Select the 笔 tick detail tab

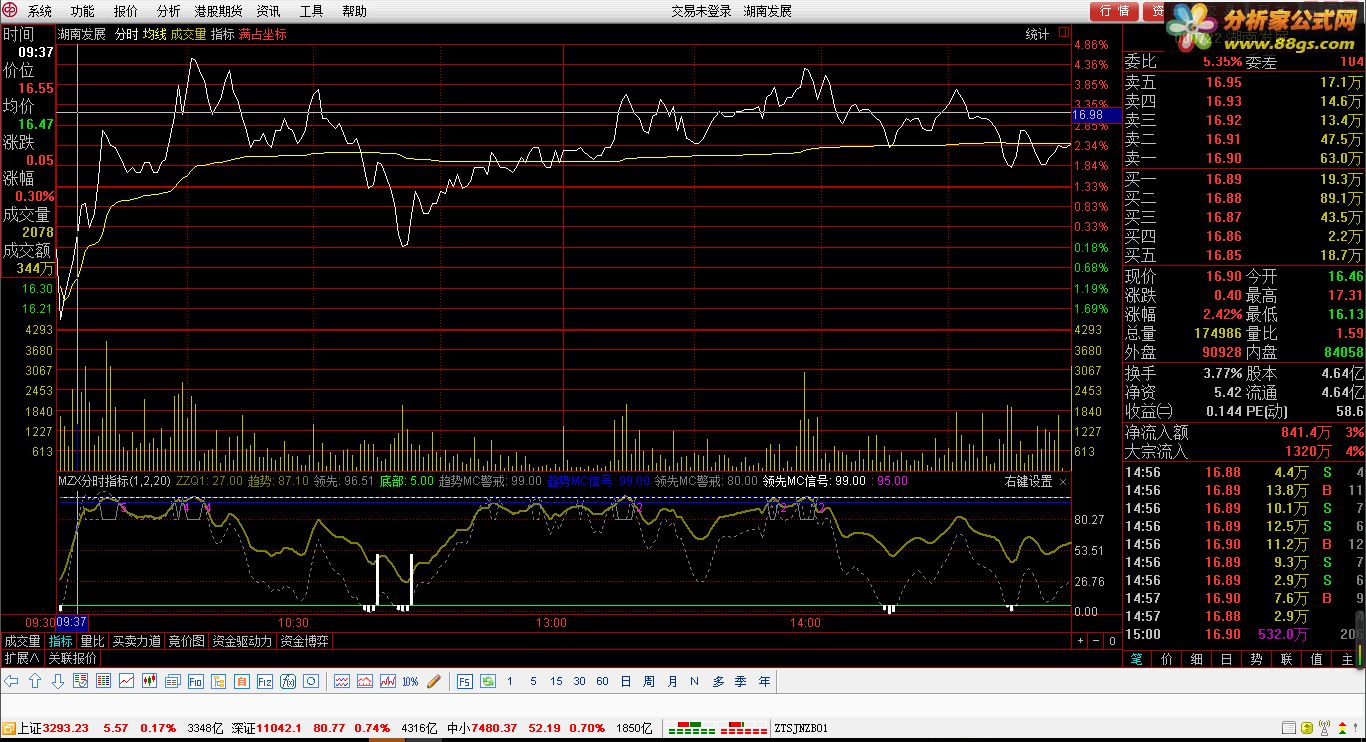point(1136,658)
